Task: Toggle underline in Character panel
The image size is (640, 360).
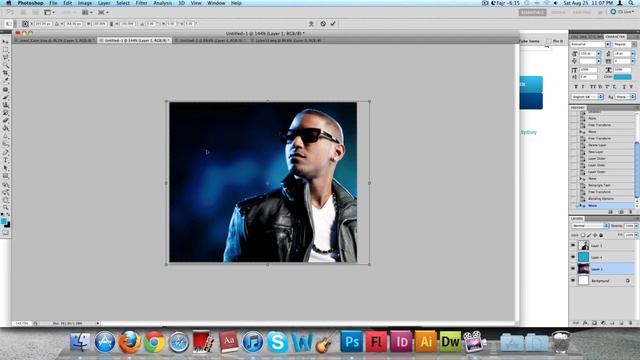Action: click(624, 87)
